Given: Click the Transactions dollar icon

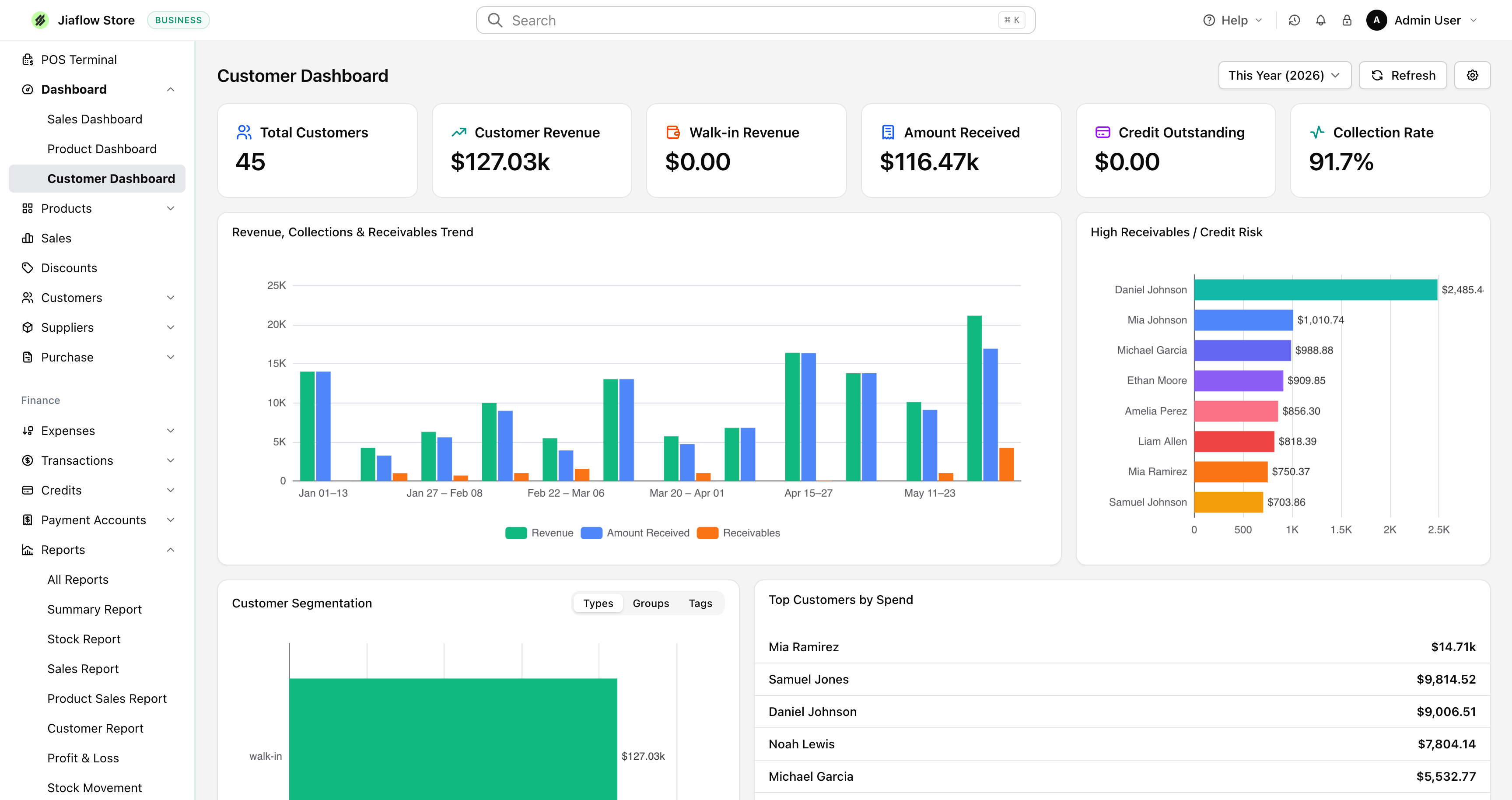Looking at the screenshot, I should tap(28, 460).
